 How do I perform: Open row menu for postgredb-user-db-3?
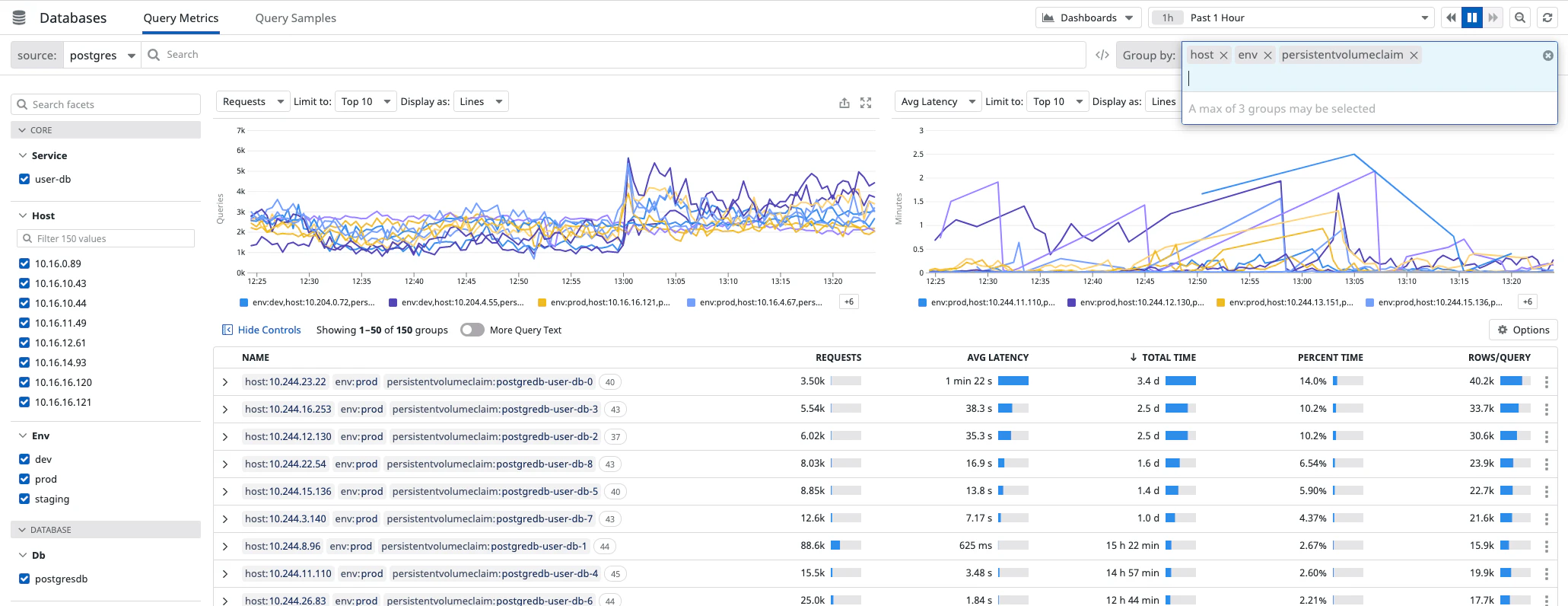pyautogui.click(x=1546, y=410)
